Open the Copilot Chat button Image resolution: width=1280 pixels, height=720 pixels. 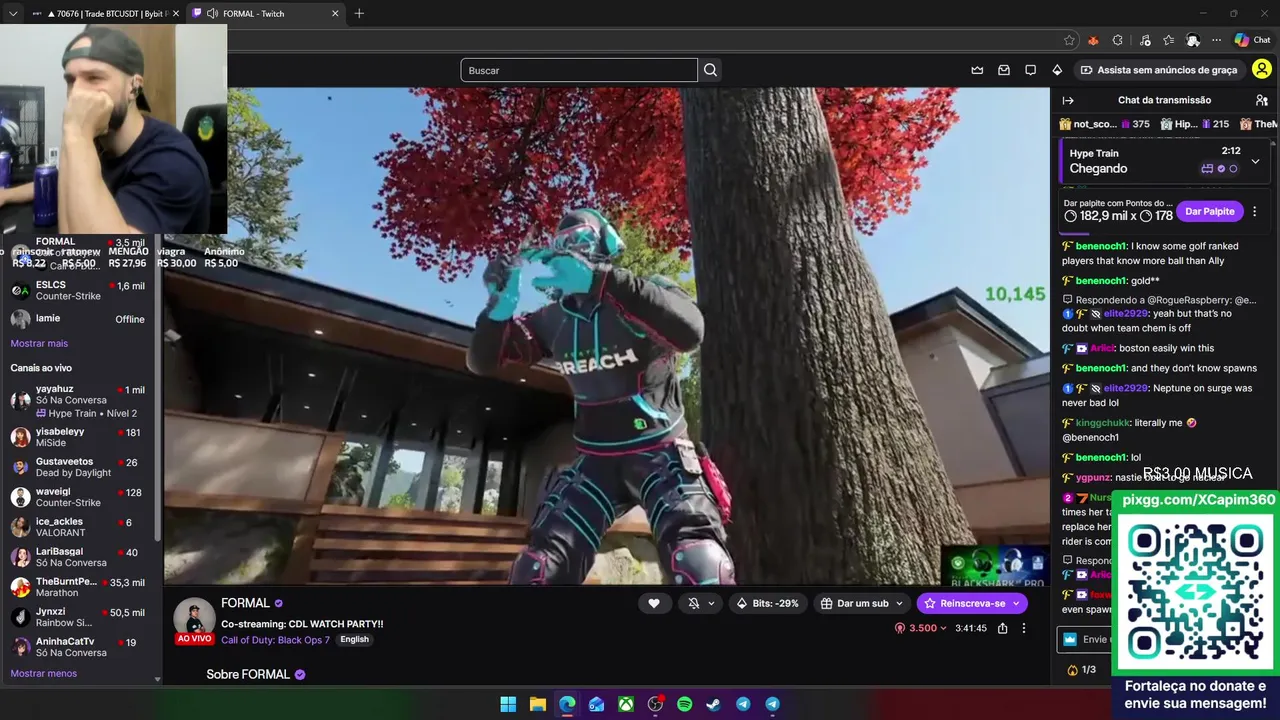coord(1252,40)
